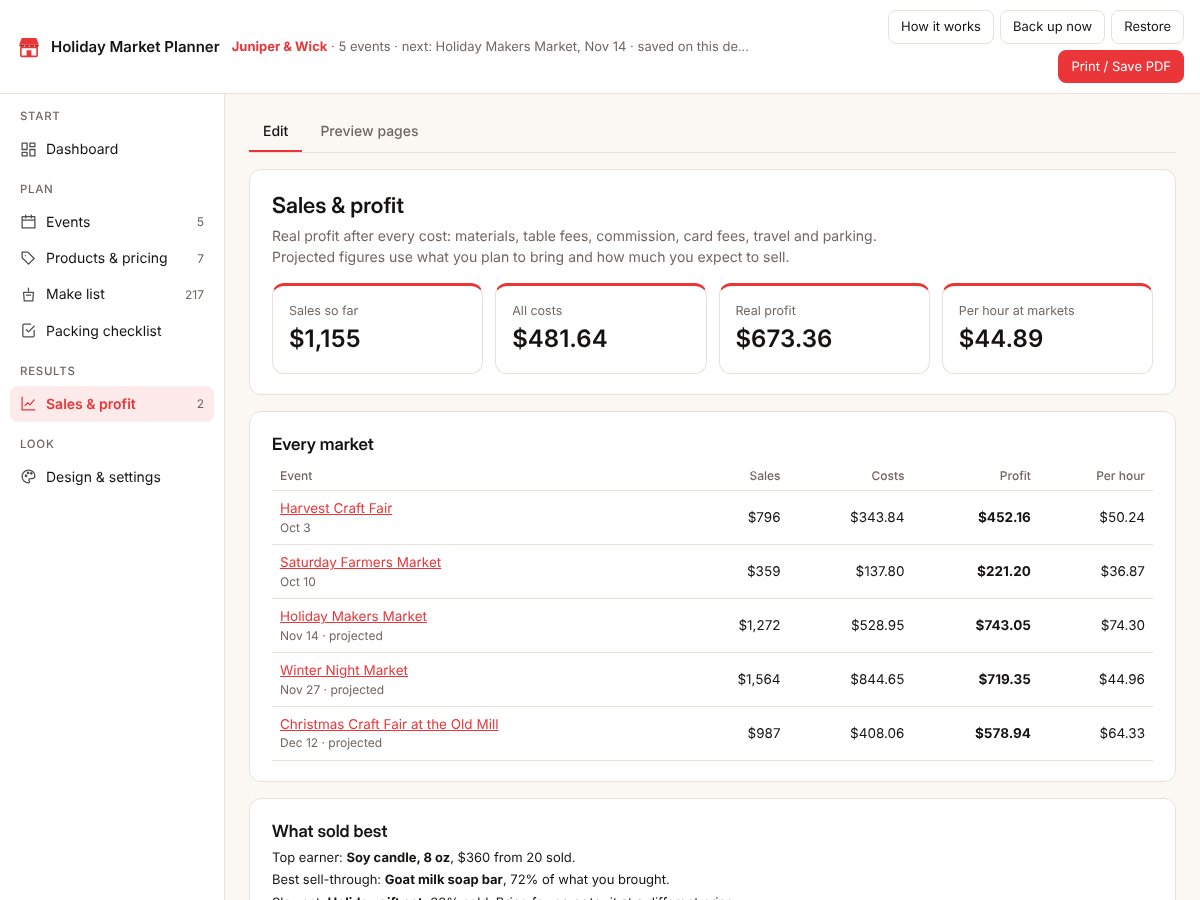Open Design & settings

point(112,477)
